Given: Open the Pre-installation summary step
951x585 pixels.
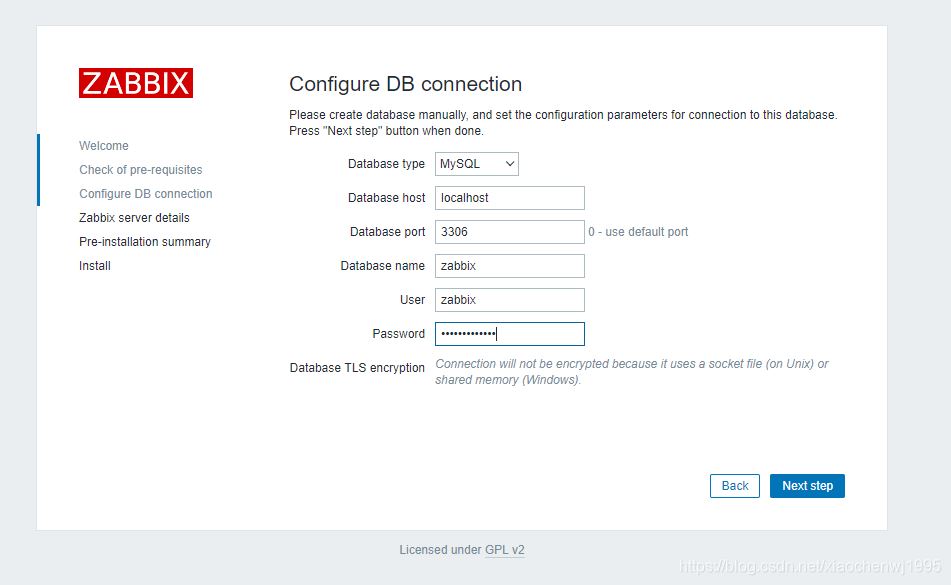Looking at the screenshot, I should pyautogui.click(x=145, y=242).
